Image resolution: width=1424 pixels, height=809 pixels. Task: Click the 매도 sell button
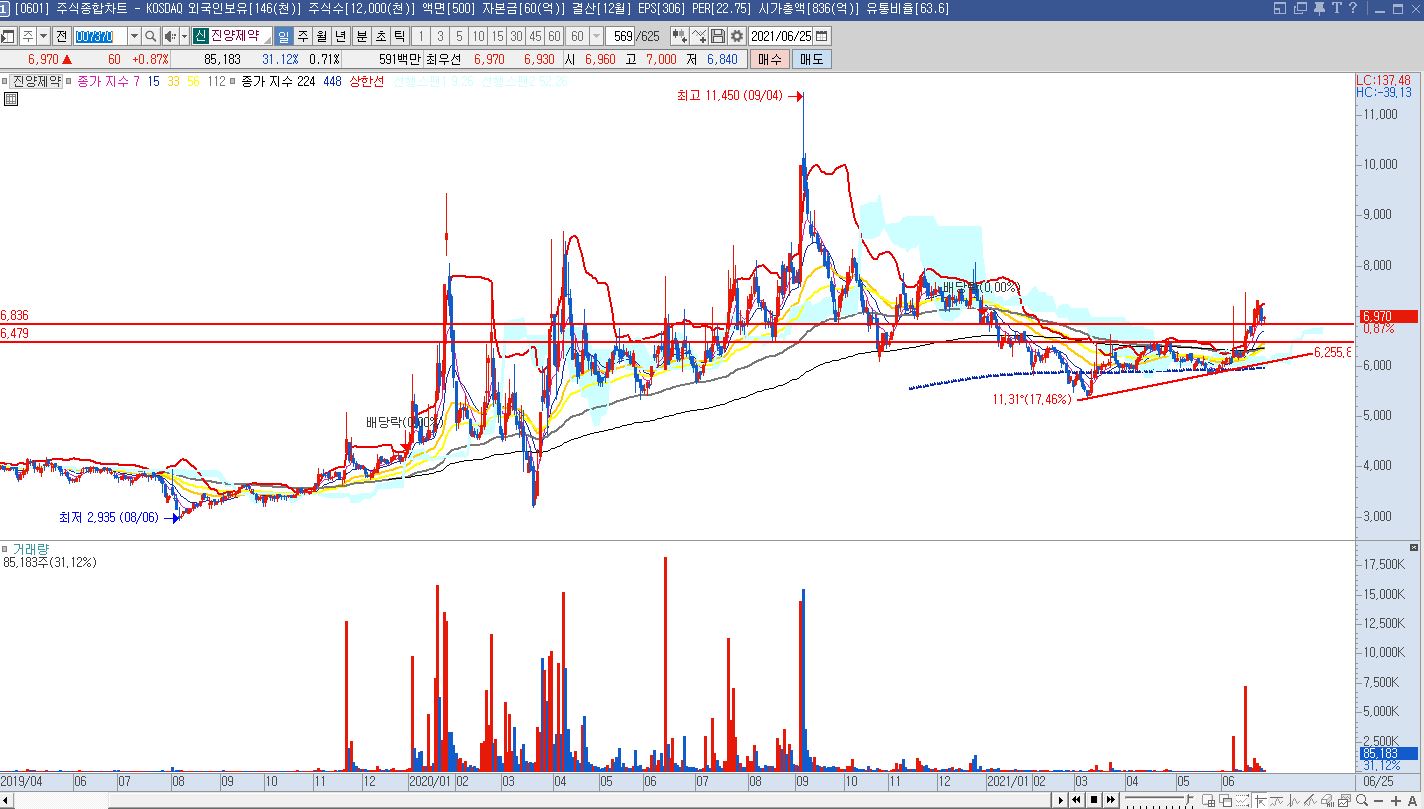pos(811,59)
